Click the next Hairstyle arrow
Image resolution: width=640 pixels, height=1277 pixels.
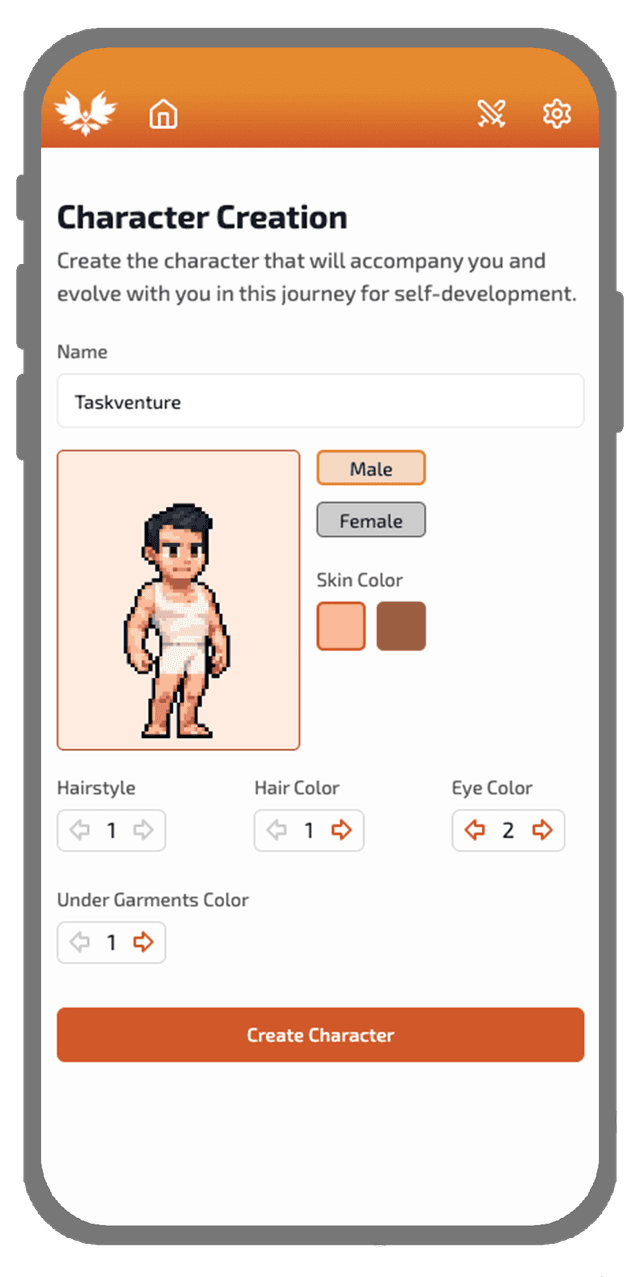coord(144,830)
